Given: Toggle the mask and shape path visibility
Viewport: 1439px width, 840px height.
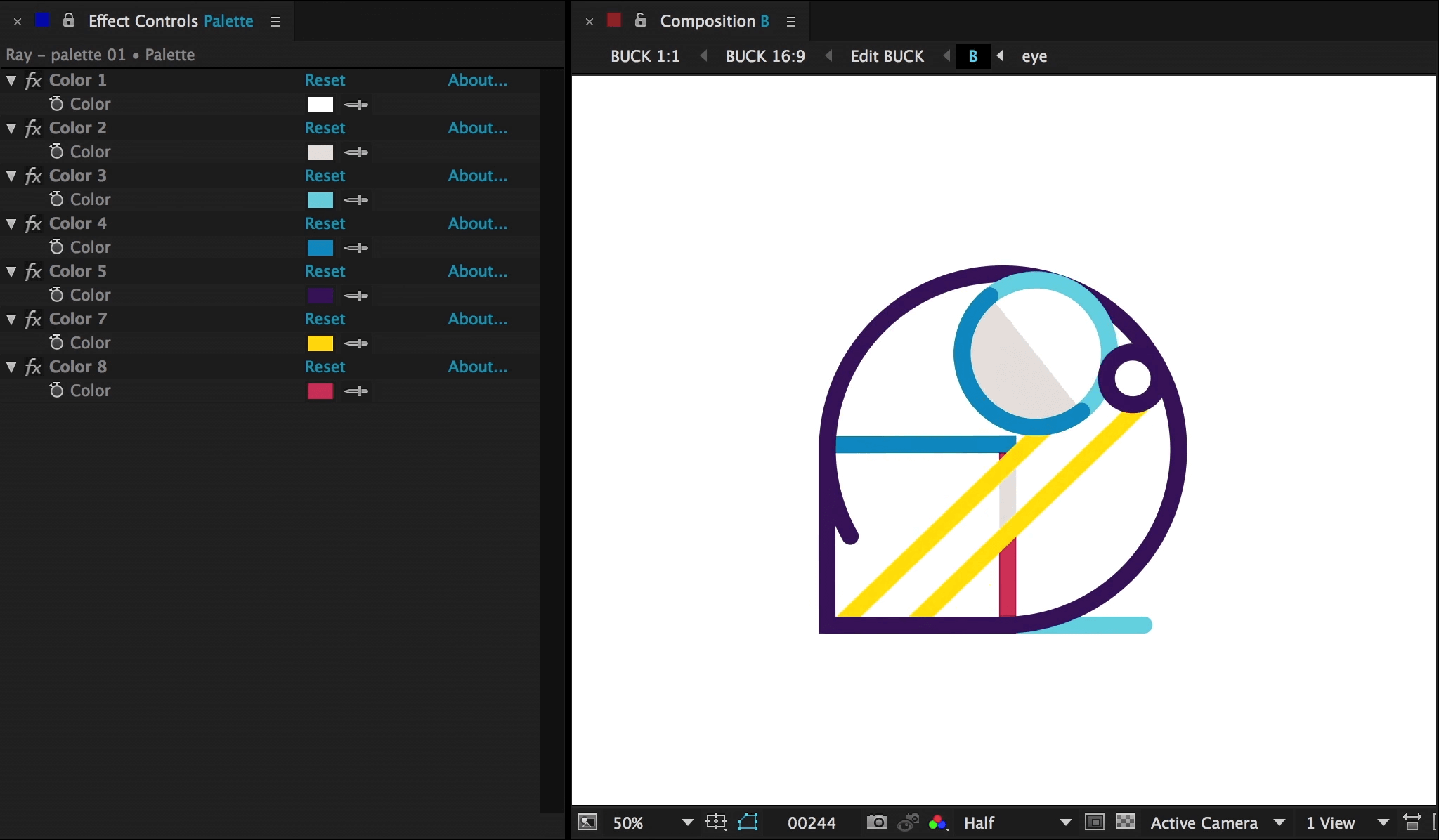Looking at the screenshot, I should (748, 822).
